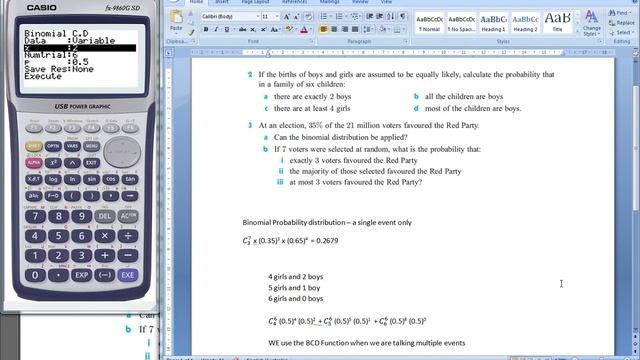
Task: Apply the Title style
Action: (558, 23)
